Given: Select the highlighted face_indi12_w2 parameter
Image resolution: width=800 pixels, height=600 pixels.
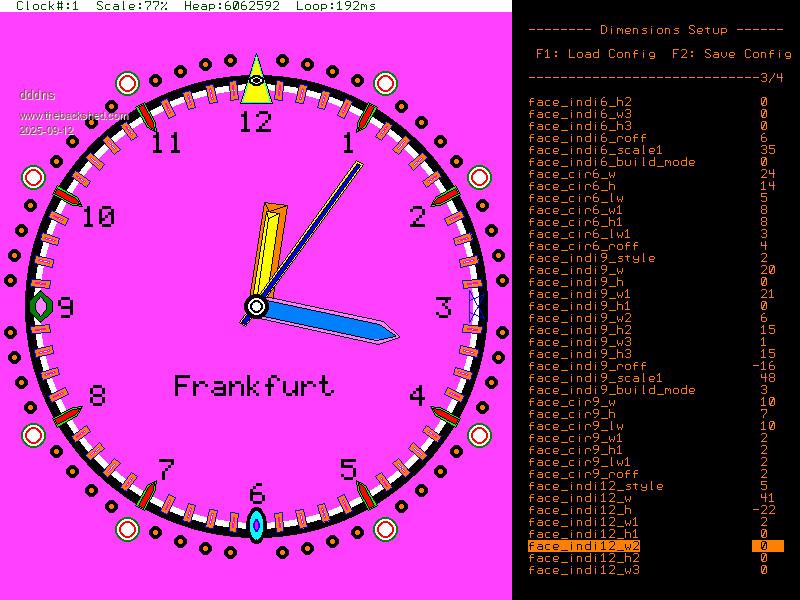Looking at the screenshot, I should click(584, 546).
